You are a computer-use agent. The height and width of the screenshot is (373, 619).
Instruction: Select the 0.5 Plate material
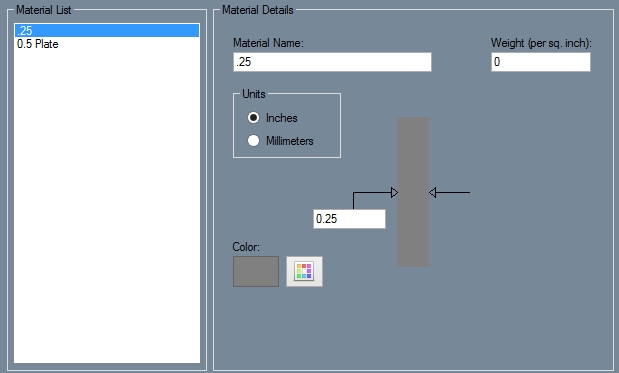pyautogui.click(x=107, y=44)
